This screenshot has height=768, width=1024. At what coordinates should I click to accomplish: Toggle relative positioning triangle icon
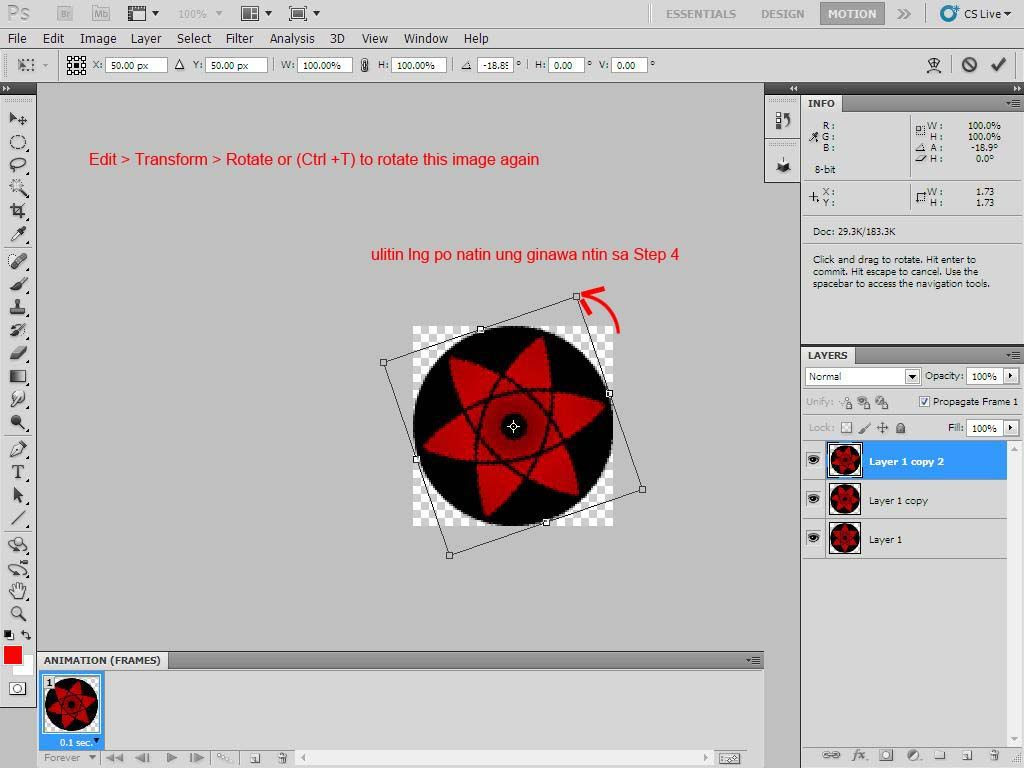(x=179, y=65)
